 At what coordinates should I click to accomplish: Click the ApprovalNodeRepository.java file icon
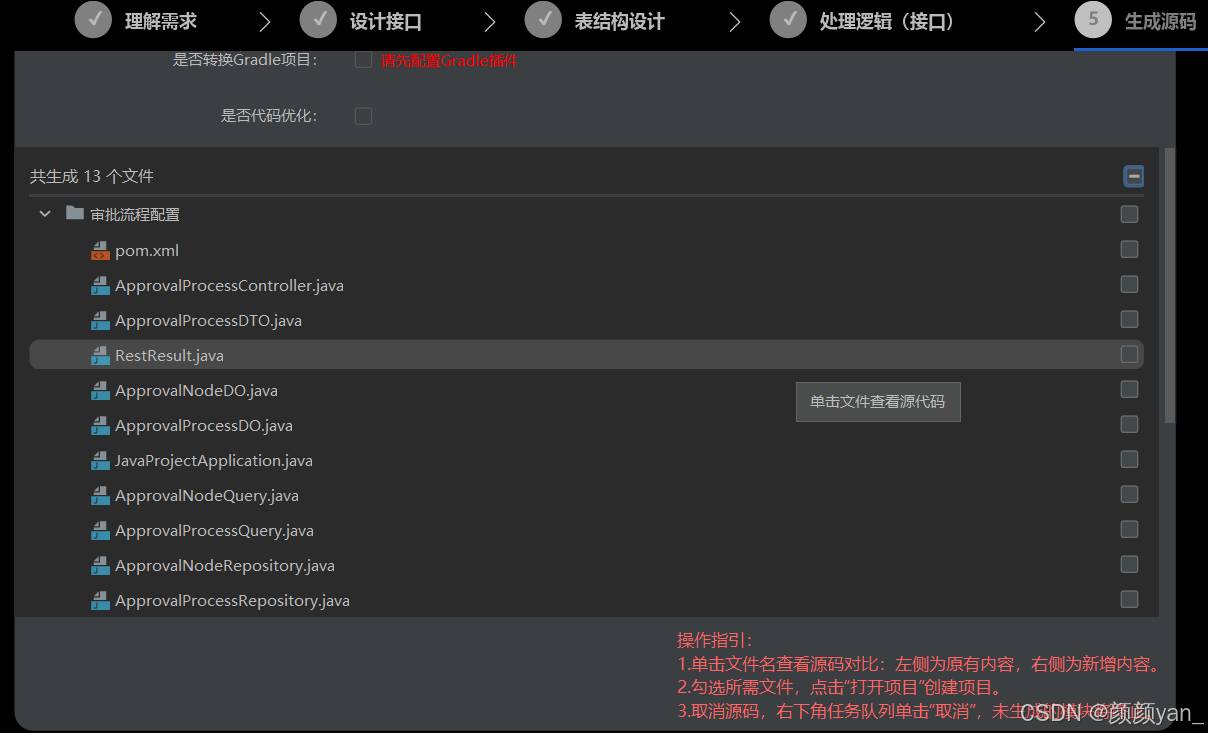tap(100, 566)
